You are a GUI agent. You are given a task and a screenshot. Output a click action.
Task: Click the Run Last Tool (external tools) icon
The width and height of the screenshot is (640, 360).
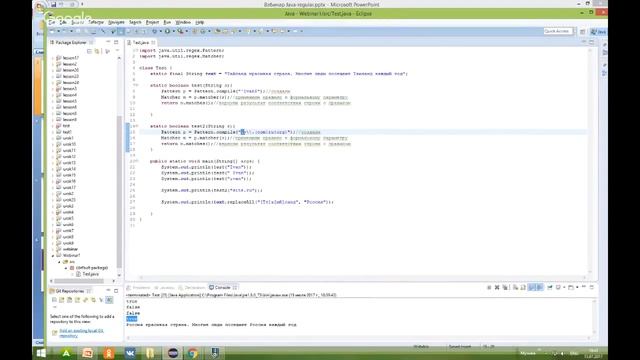point(180,31)
